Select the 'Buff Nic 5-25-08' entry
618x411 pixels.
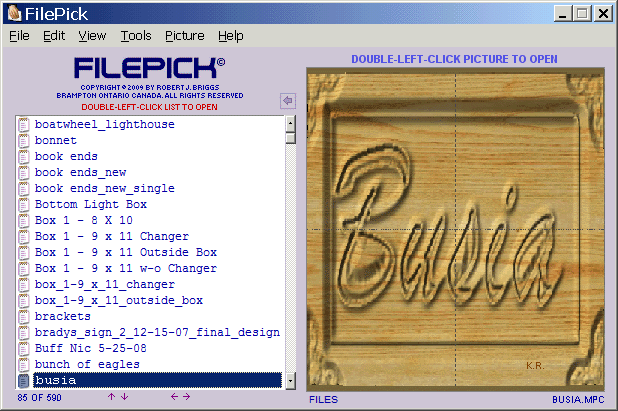click(91, 349)
